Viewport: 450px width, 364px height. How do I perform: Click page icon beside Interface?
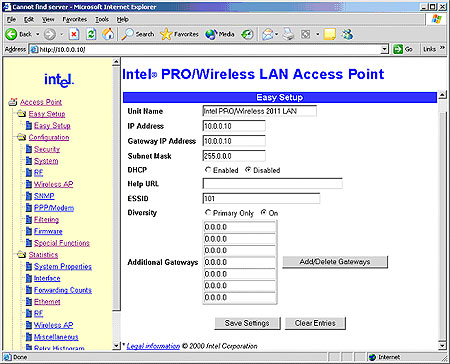29,278
